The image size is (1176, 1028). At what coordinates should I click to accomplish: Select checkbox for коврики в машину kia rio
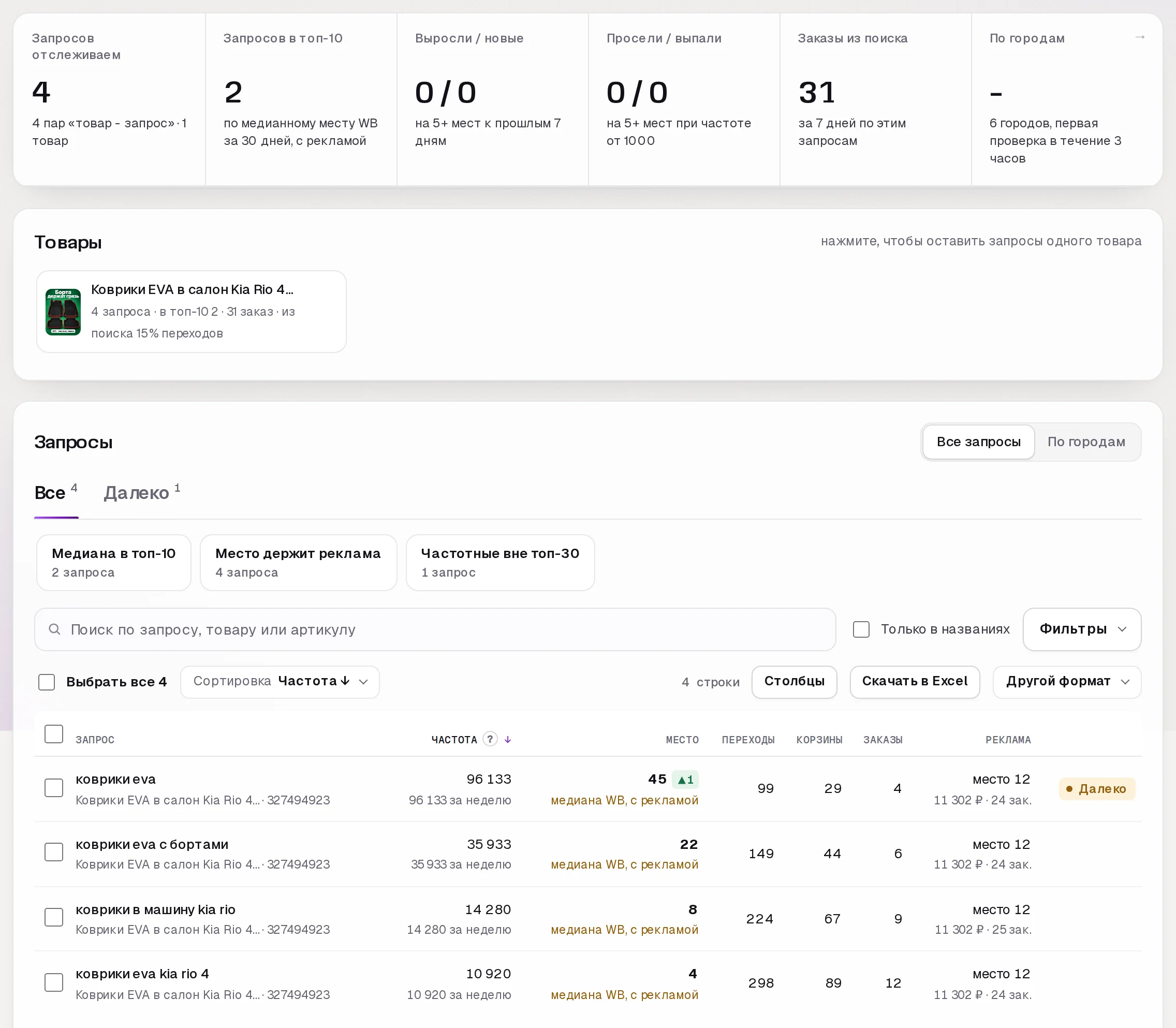[54, 917]
